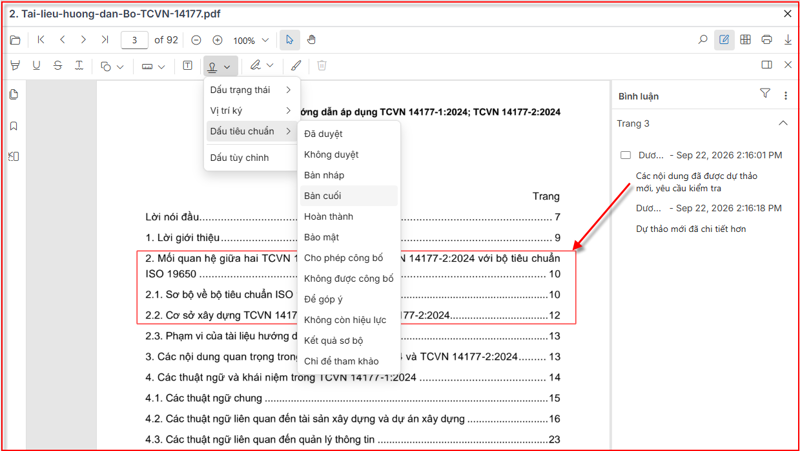Select Không được công bố stamp
The width and height of the screenshot is (800, 451).
348,279
